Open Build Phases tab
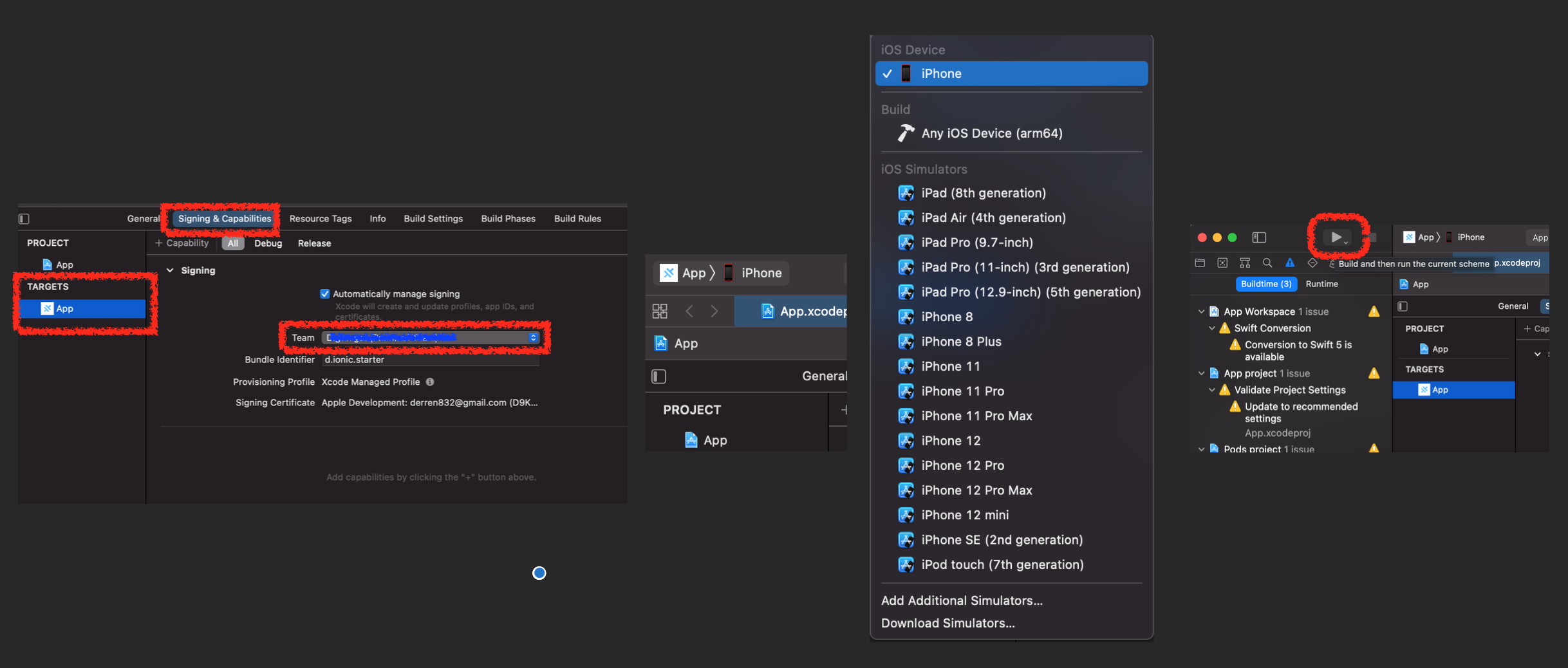Image resolution: width=1568 pixels, height=668 pixels. pyautogui.click(x=508, y=219)
